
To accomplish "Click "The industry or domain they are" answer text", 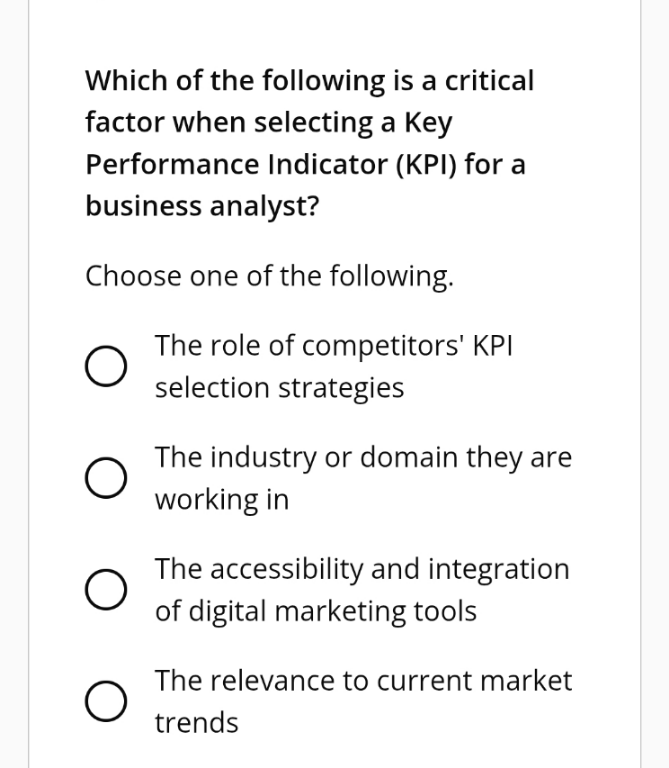I will click(363, 457).
